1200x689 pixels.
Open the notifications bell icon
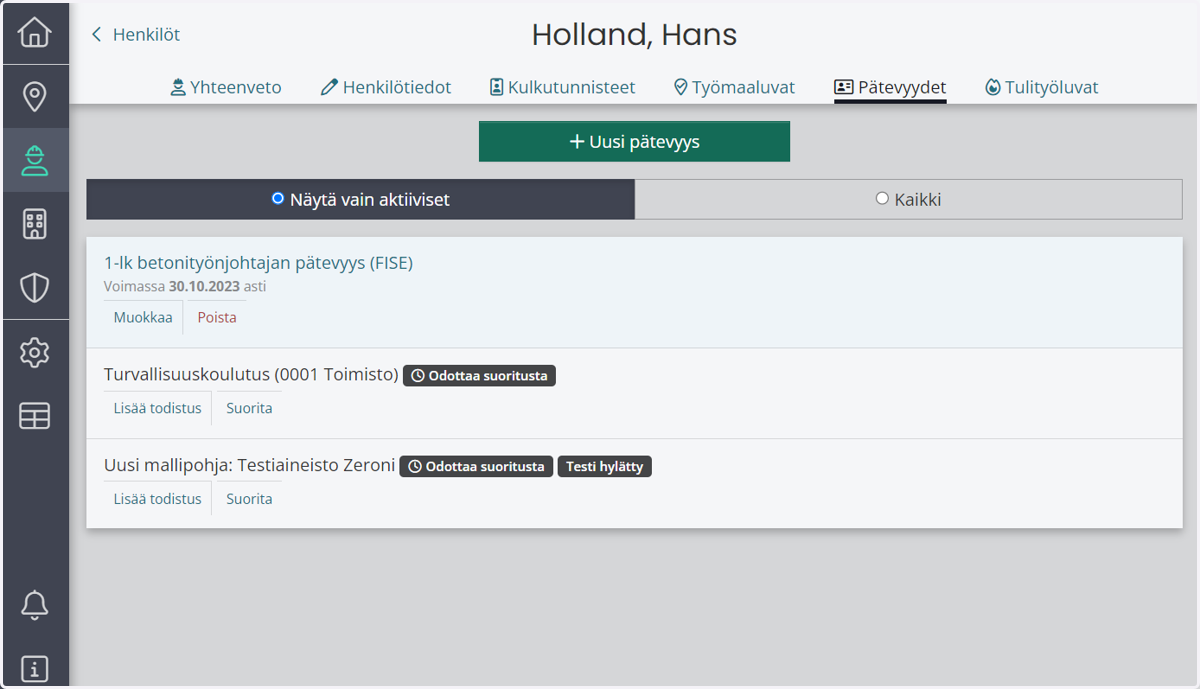(35, 605)
